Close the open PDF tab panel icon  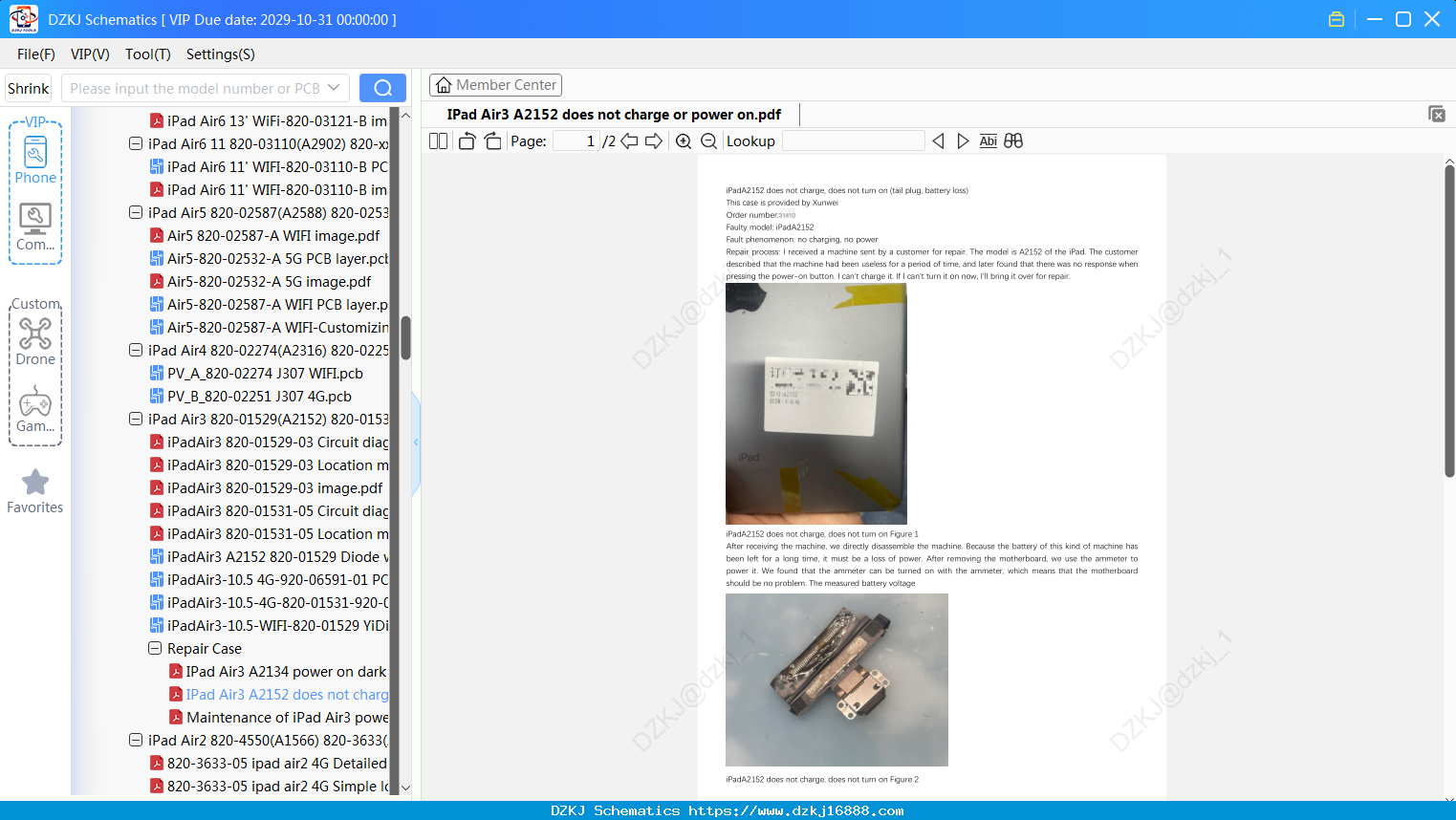1436,114
